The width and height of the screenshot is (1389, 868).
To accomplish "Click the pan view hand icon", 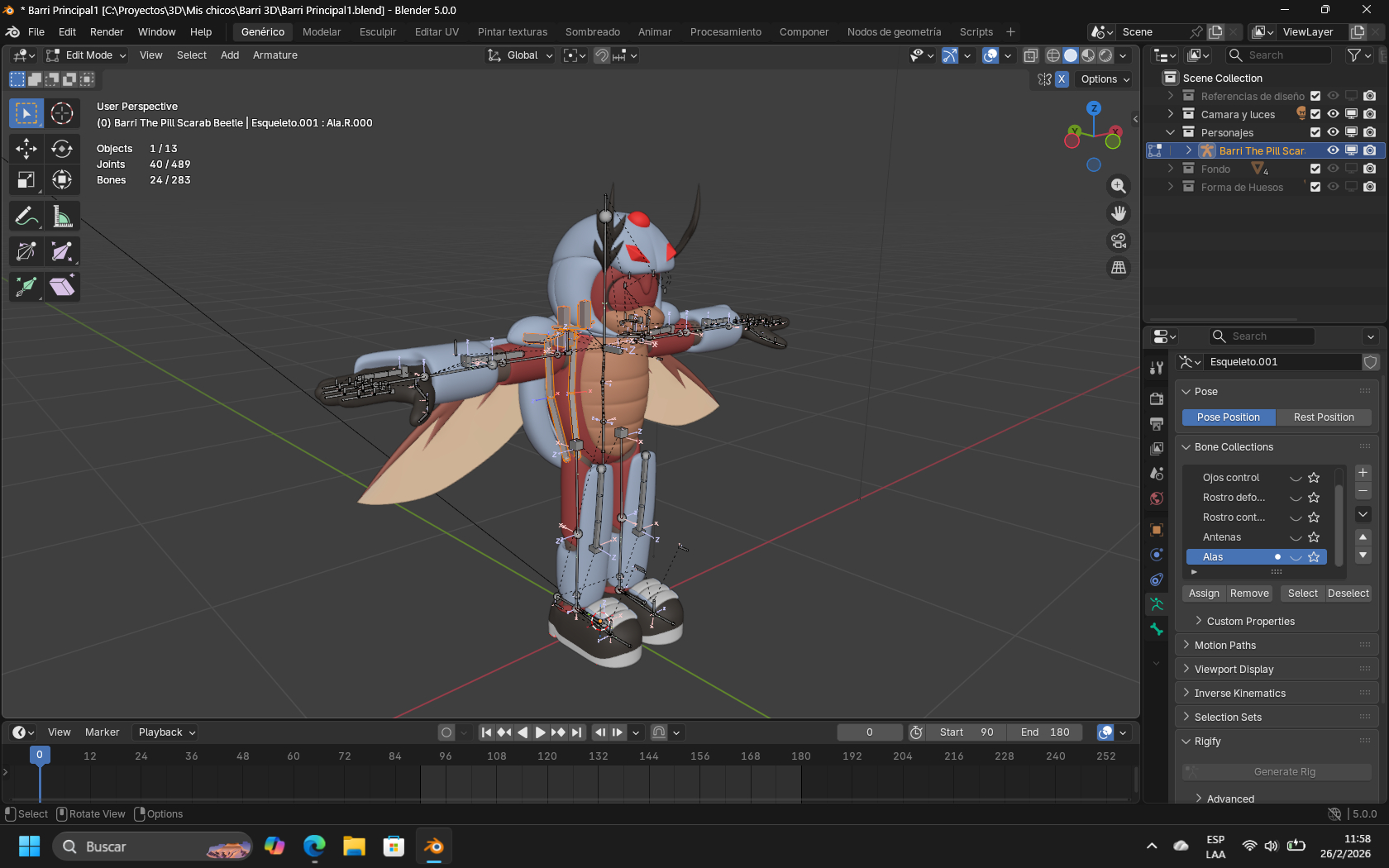I will [x=1118, y=213].
